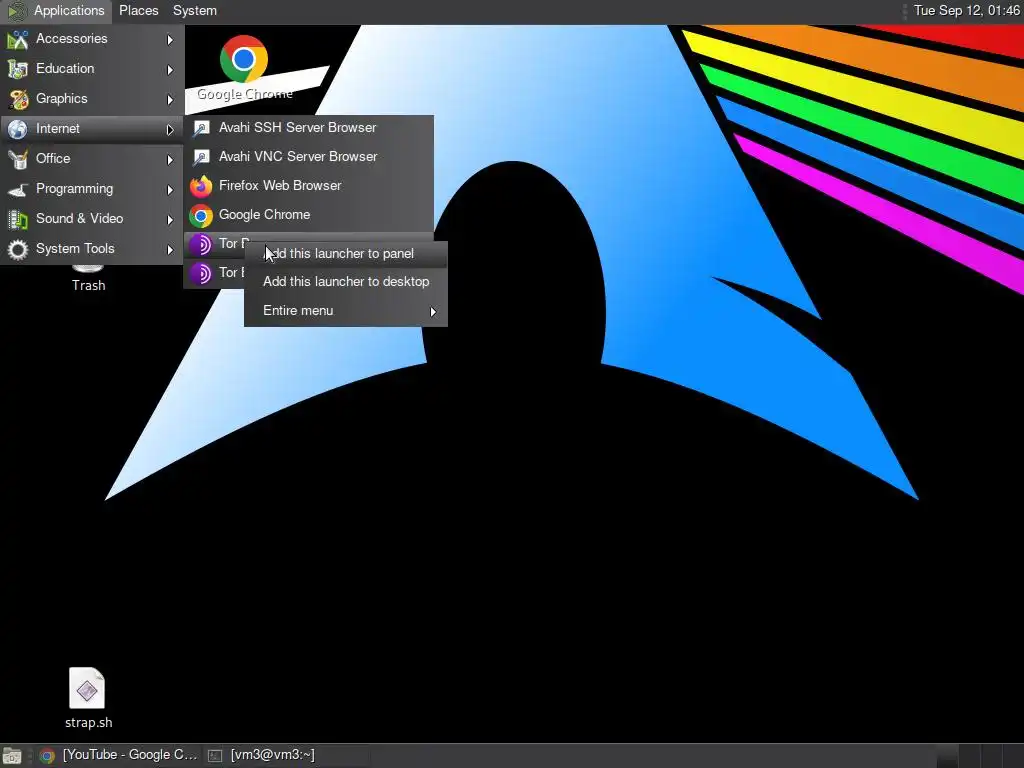Expand the Sound & Video submenu arrow

(x=170, y=220)
